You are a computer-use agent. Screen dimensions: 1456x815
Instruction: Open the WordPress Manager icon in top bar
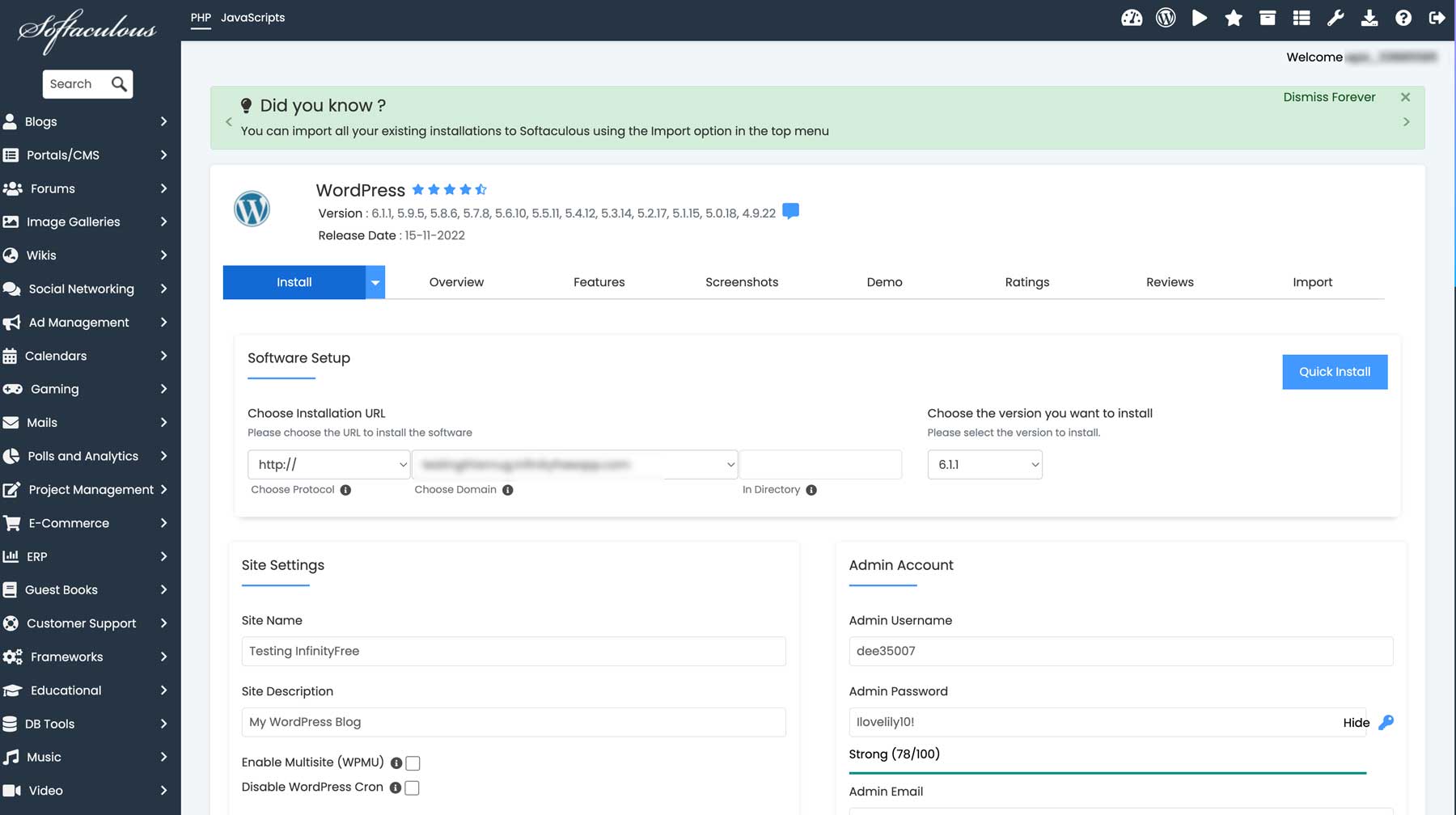(1166, 17)
